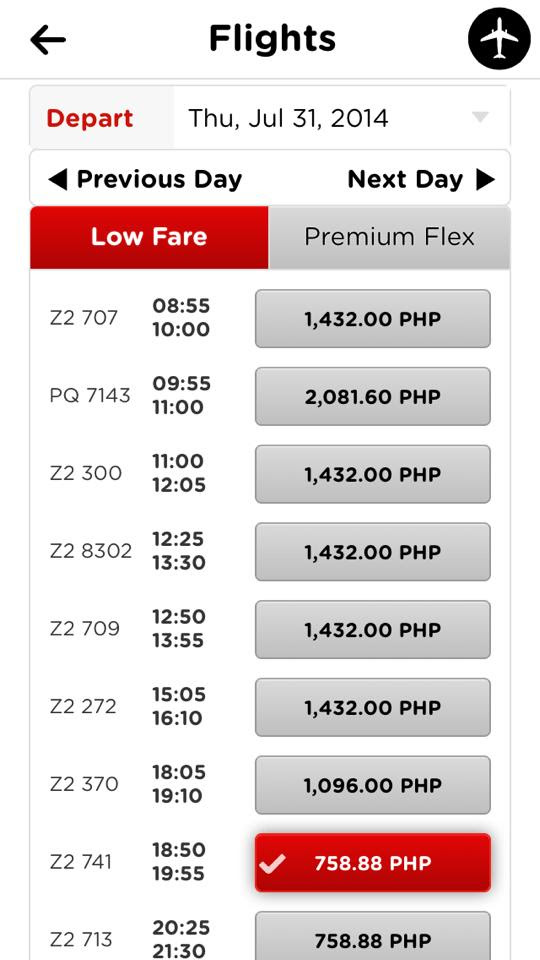The image size is (540, 960).
Task: Click the Previous Day left triangle
Action: coord(58,180)
